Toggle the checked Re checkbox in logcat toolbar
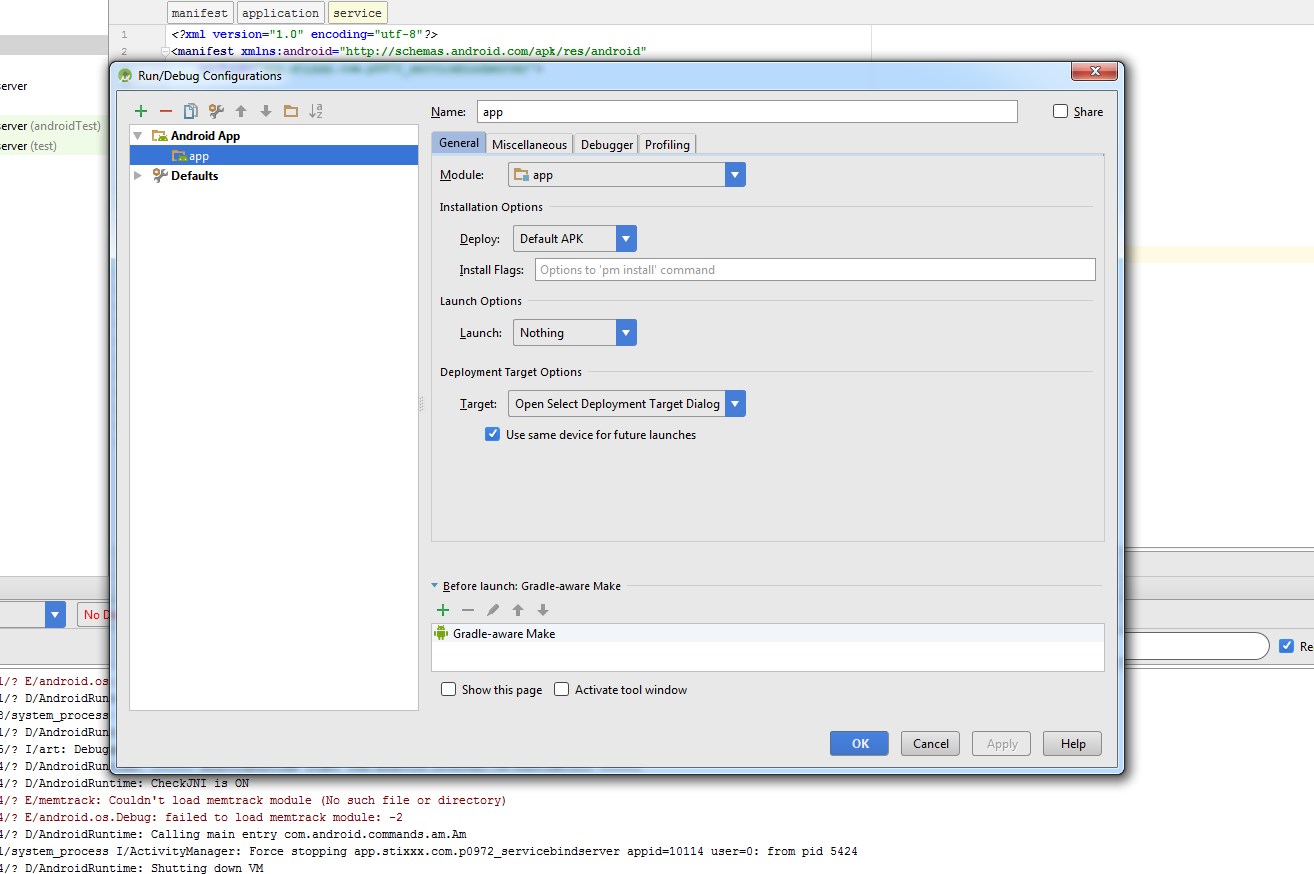This screenshot has width=1314, height=874. point(1287,646)
